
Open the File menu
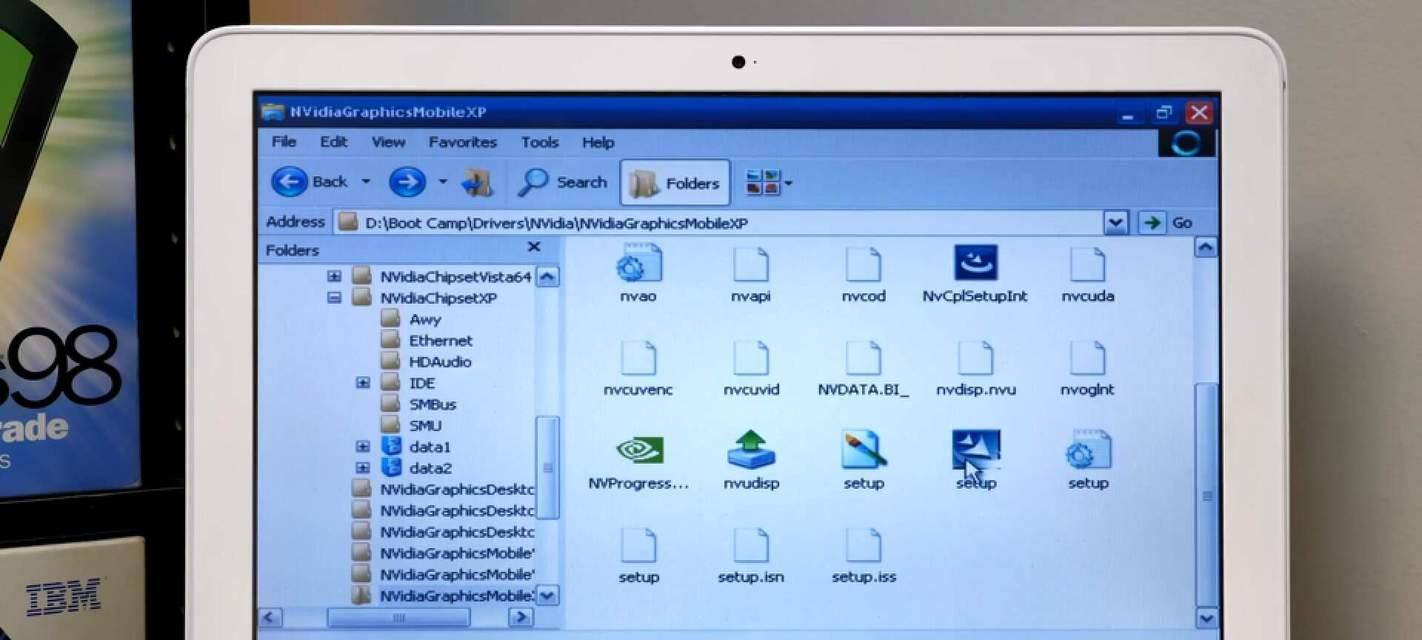(x=284, y=142)
